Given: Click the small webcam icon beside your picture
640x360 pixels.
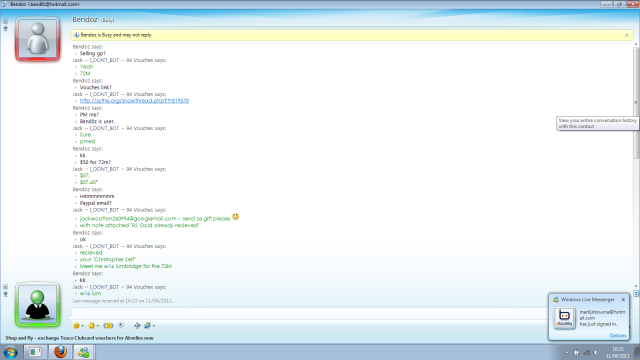Looking at the screenshot, I should (5, 294).
